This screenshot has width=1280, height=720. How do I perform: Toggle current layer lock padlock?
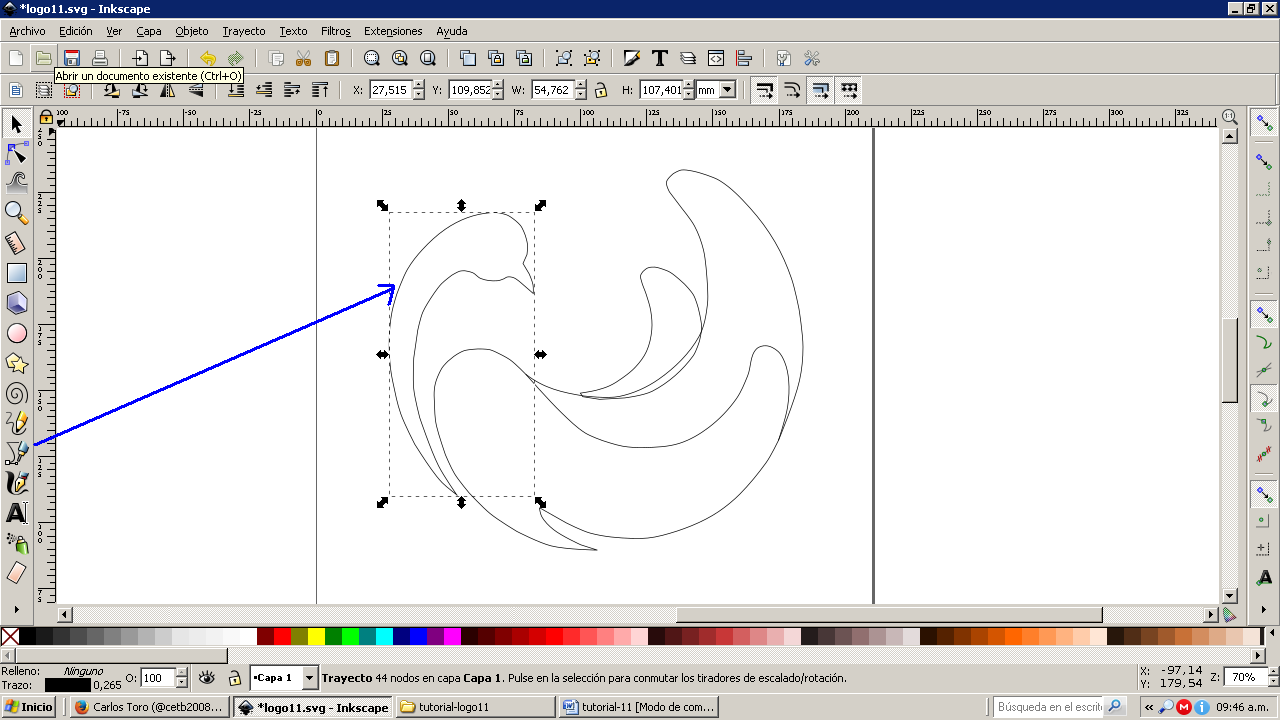(x=234, y=678)
